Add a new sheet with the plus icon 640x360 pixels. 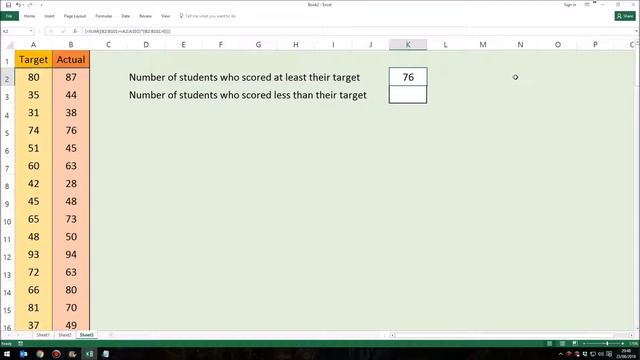pyautogui.click(x=111, y=335)
